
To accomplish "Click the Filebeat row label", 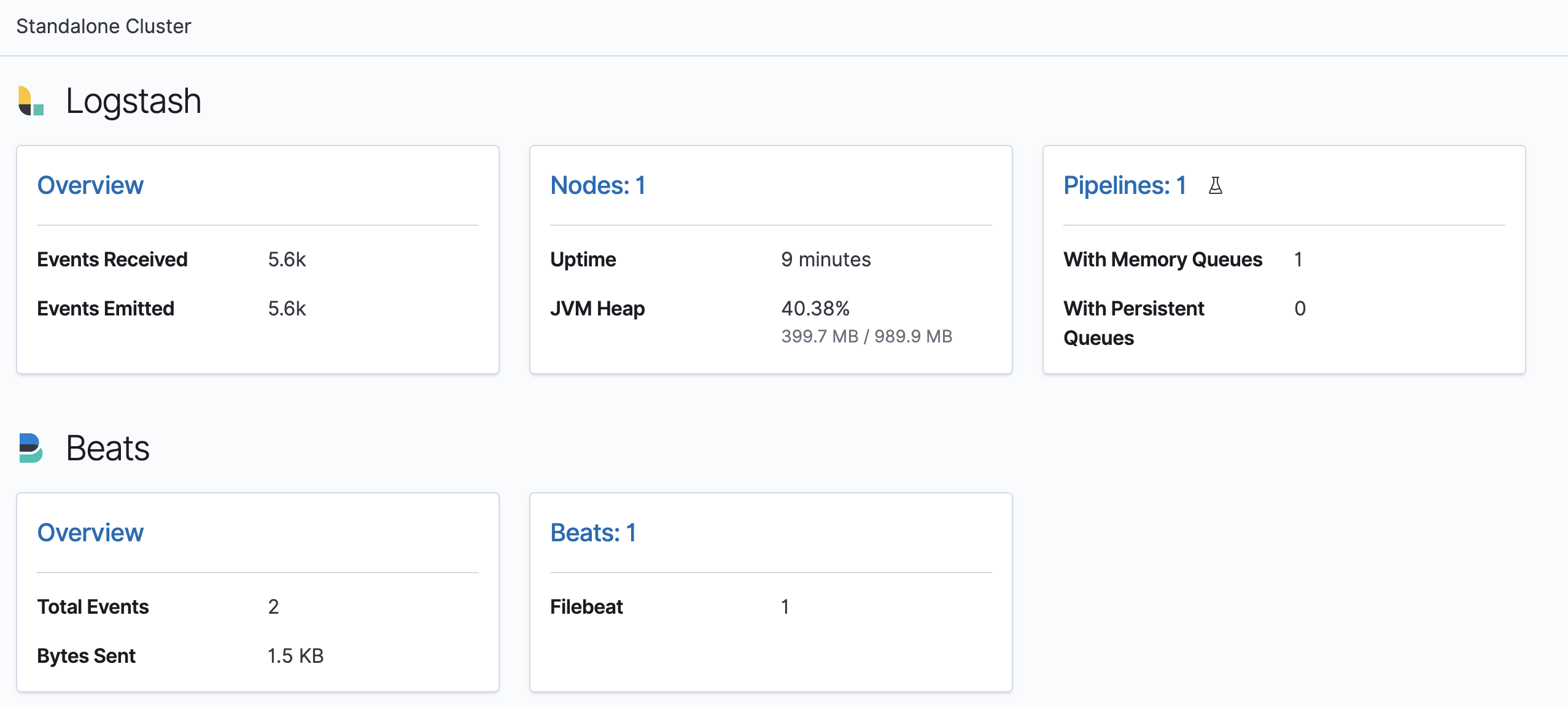I will [x=586, y=607].
